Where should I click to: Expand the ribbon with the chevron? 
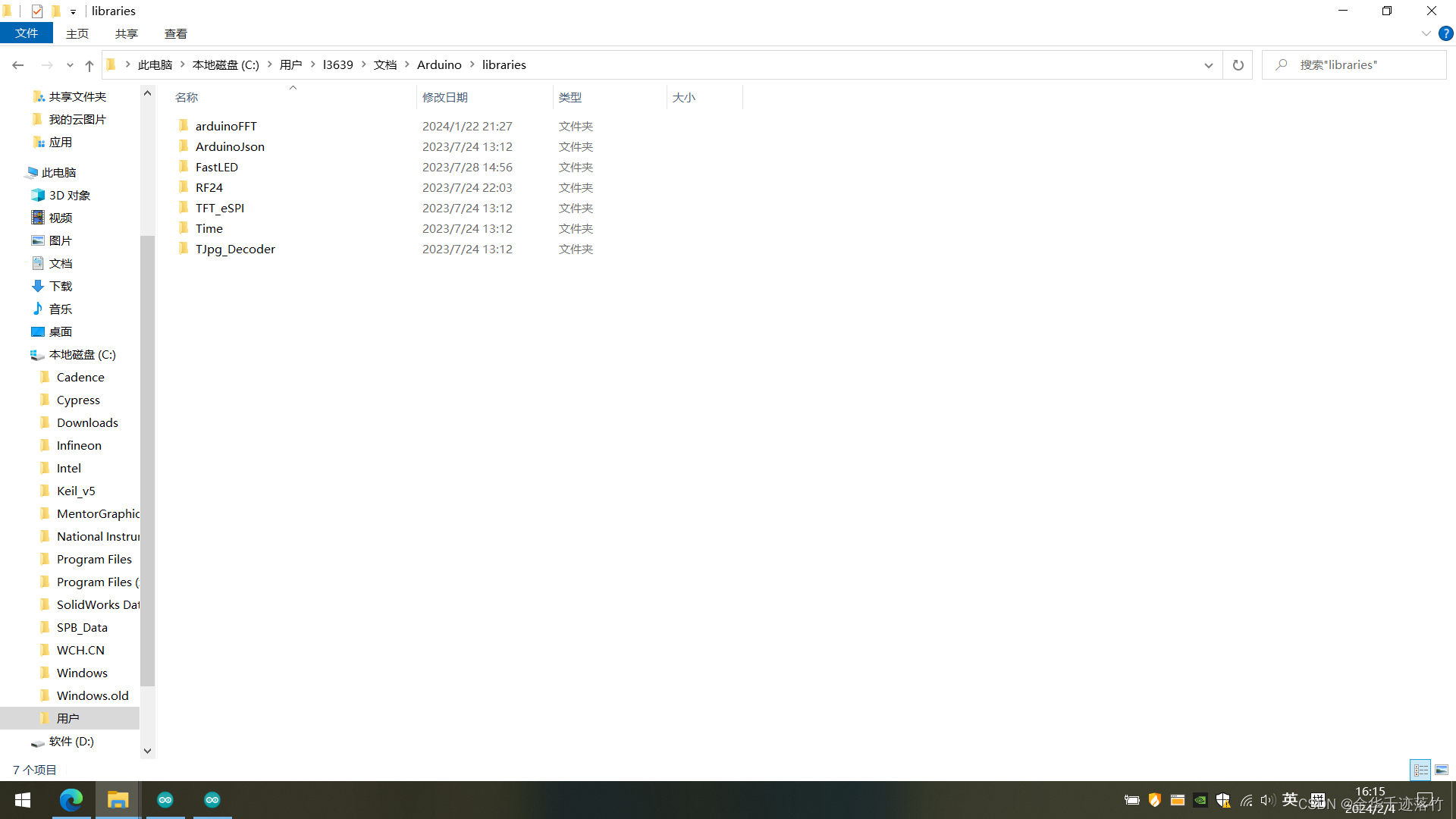pos(1426,33)
